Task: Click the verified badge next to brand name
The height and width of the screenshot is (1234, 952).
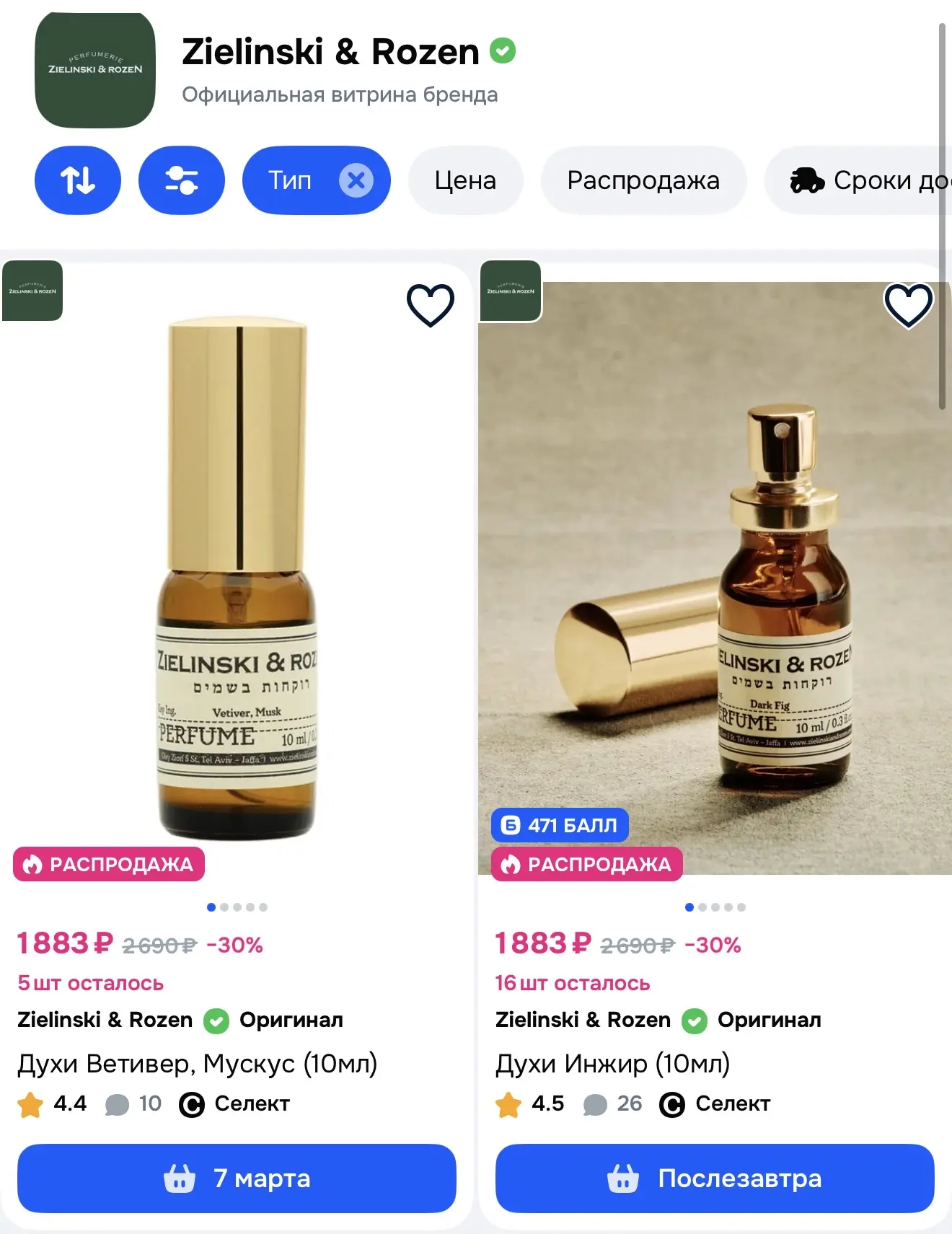Action: [503, 51]
